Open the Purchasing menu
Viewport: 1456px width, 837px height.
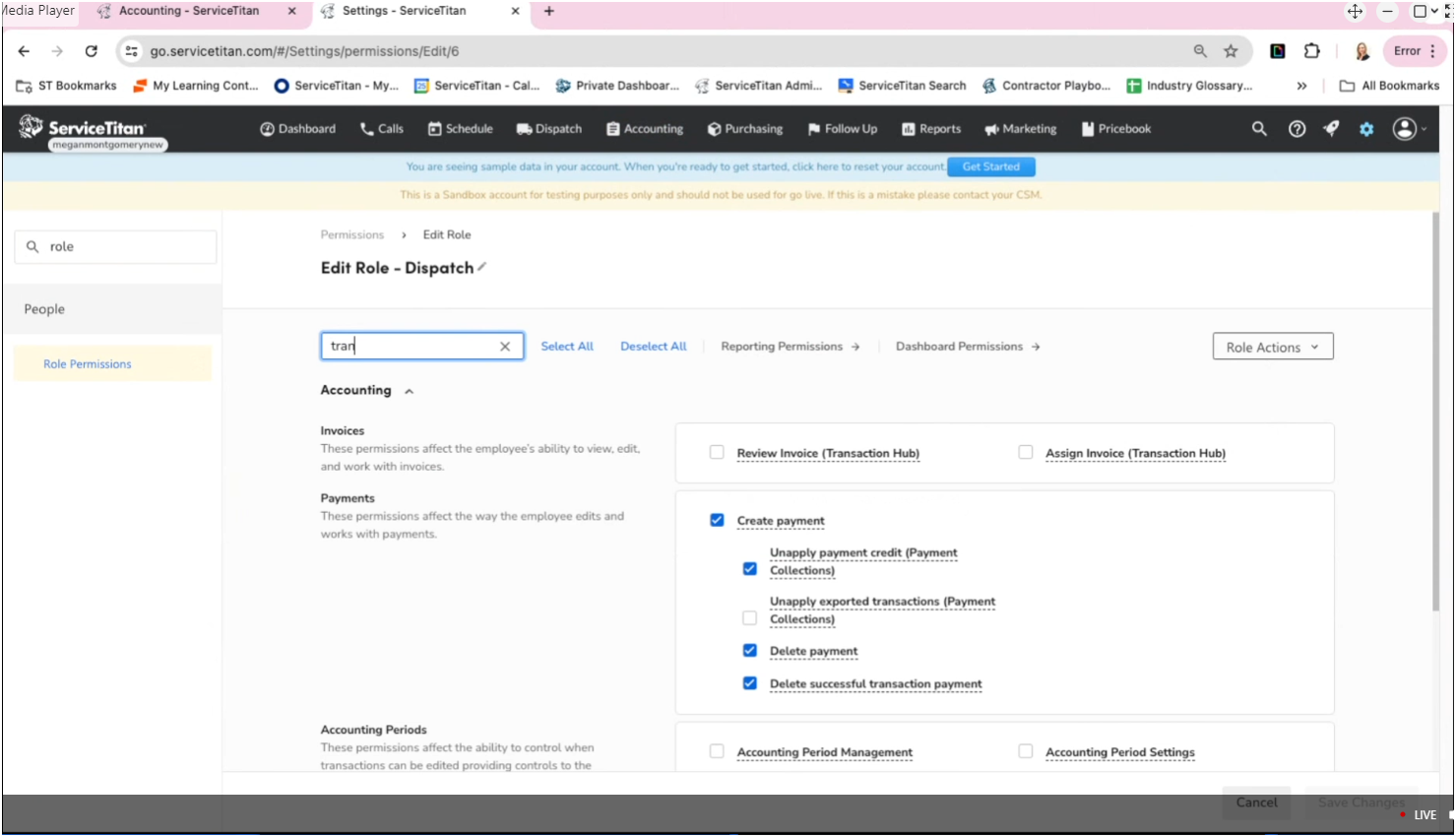[745, 129]
